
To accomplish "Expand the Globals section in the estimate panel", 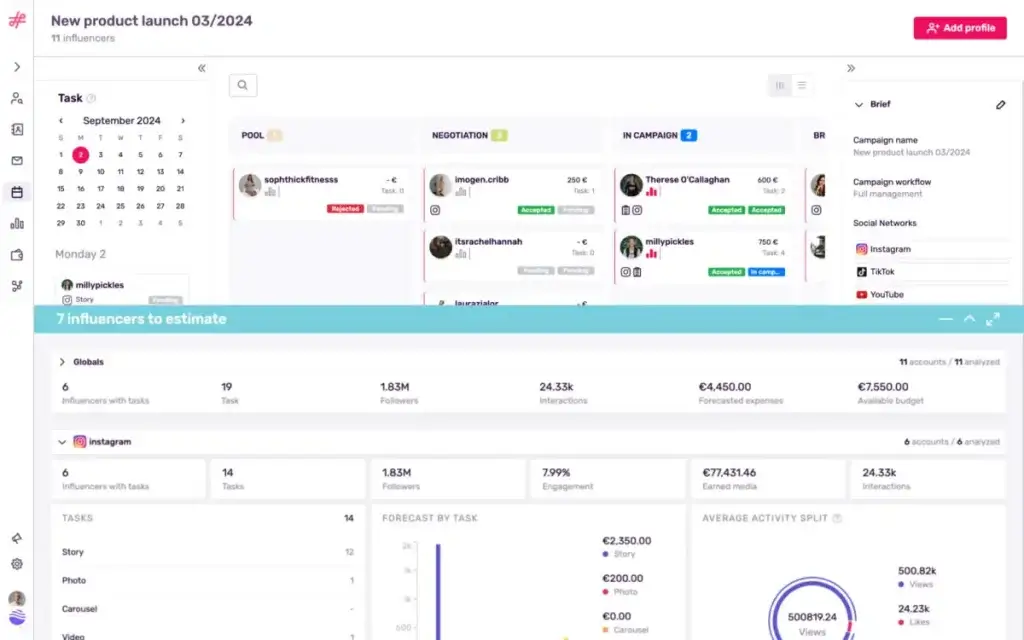I will point(63,362).
